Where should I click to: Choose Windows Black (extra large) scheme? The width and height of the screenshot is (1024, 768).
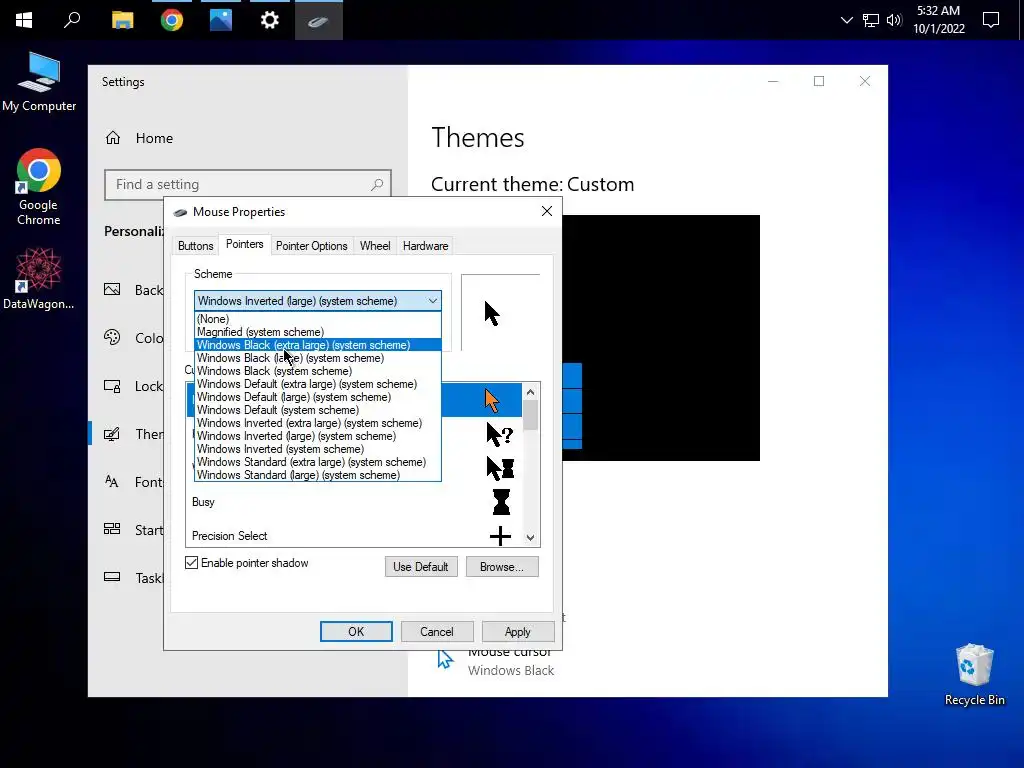pos(317,345)
